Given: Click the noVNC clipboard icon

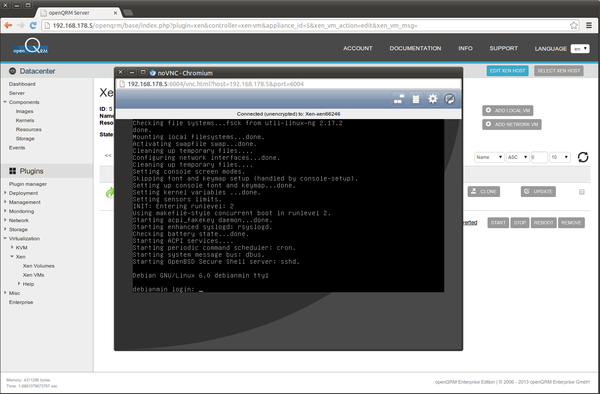Looking at the screenshot, I should coord(416,99).
